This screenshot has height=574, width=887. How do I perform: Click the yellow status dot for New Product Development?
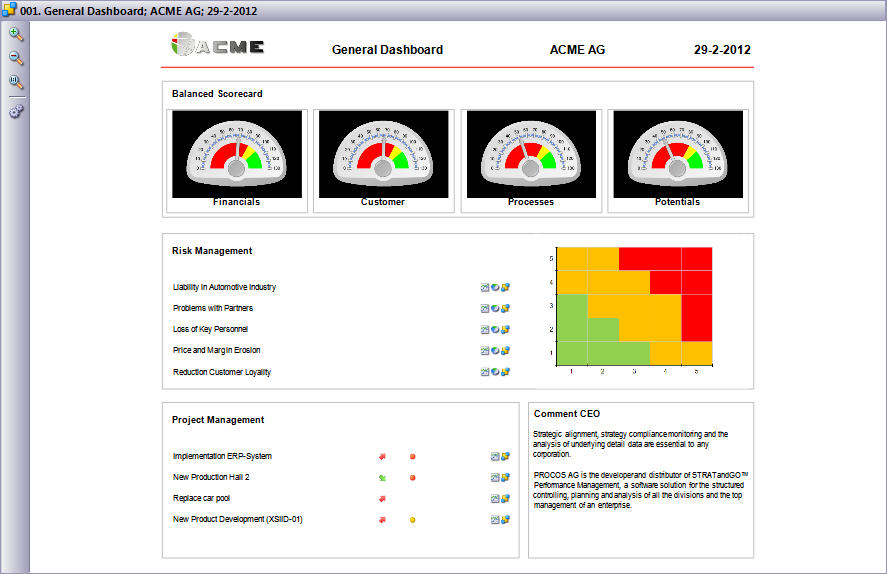[413, 520]
